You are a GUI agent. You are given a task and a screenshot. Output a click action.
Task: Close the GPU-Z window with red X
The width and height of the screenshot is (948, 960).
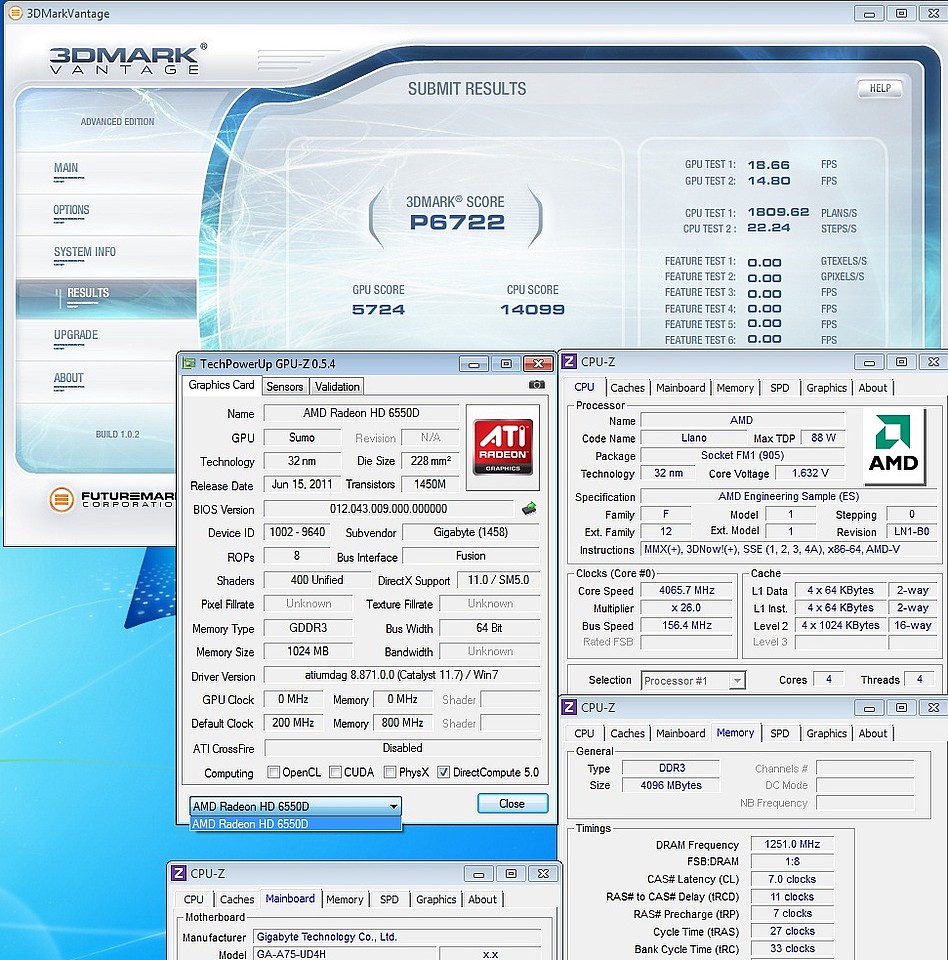[x=538, y=364]
